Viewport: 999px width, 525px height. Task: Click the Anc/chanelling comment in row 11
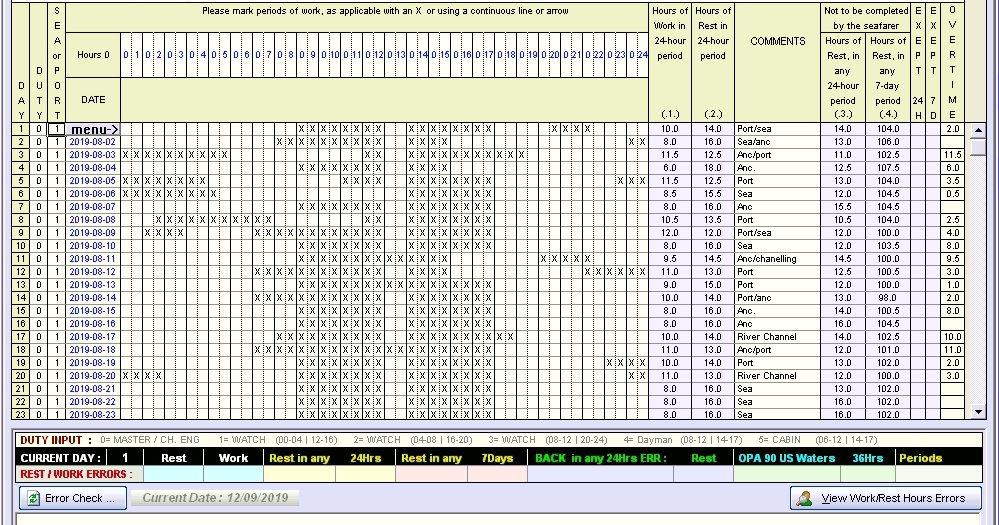(x=778, y=259)
